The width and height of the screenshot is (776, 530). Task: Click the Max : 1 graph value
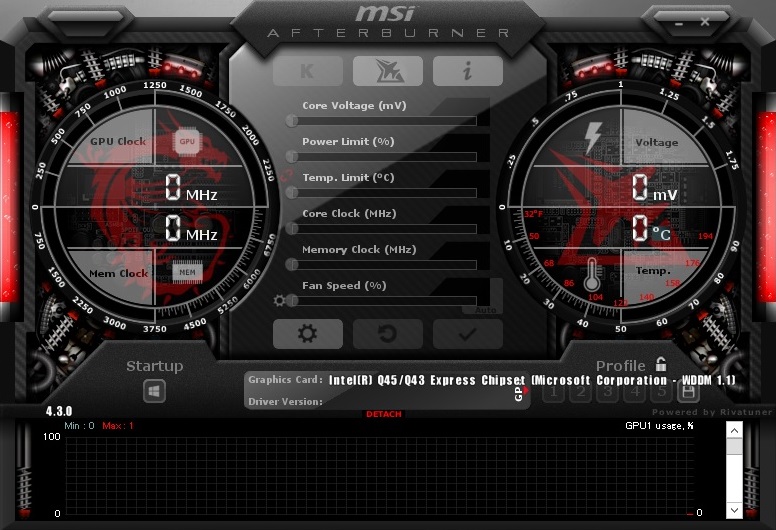pyautogui.click(x=118, y=426)
